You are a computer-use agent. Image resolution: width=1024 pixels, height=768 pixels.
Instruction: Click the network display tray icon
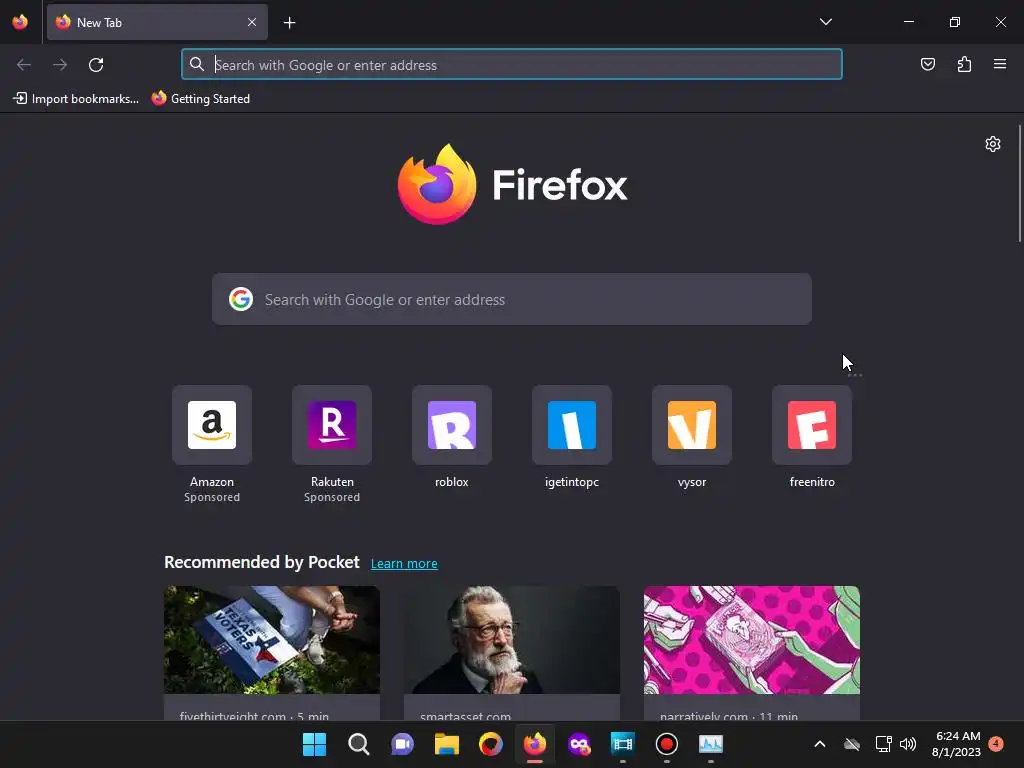point(883,744)
